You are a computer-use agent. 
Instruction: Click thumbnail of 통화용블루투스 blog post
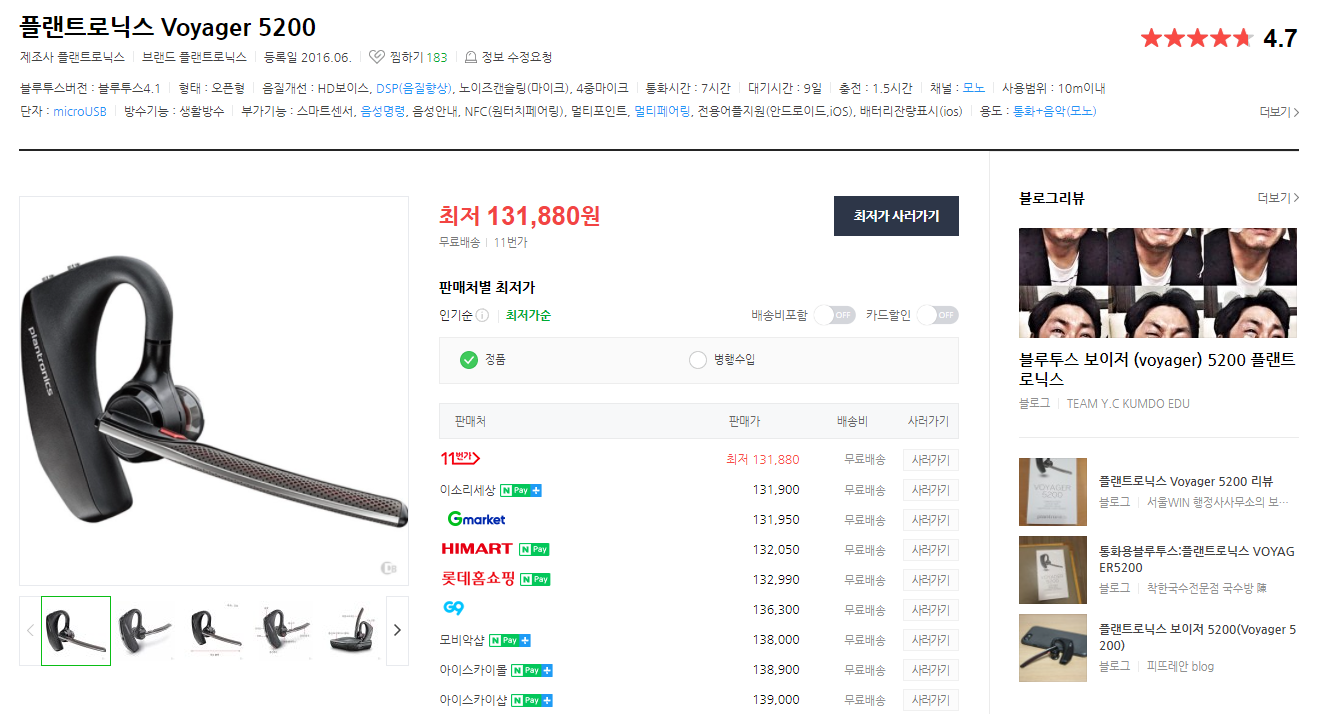[x=1053, y=570]
